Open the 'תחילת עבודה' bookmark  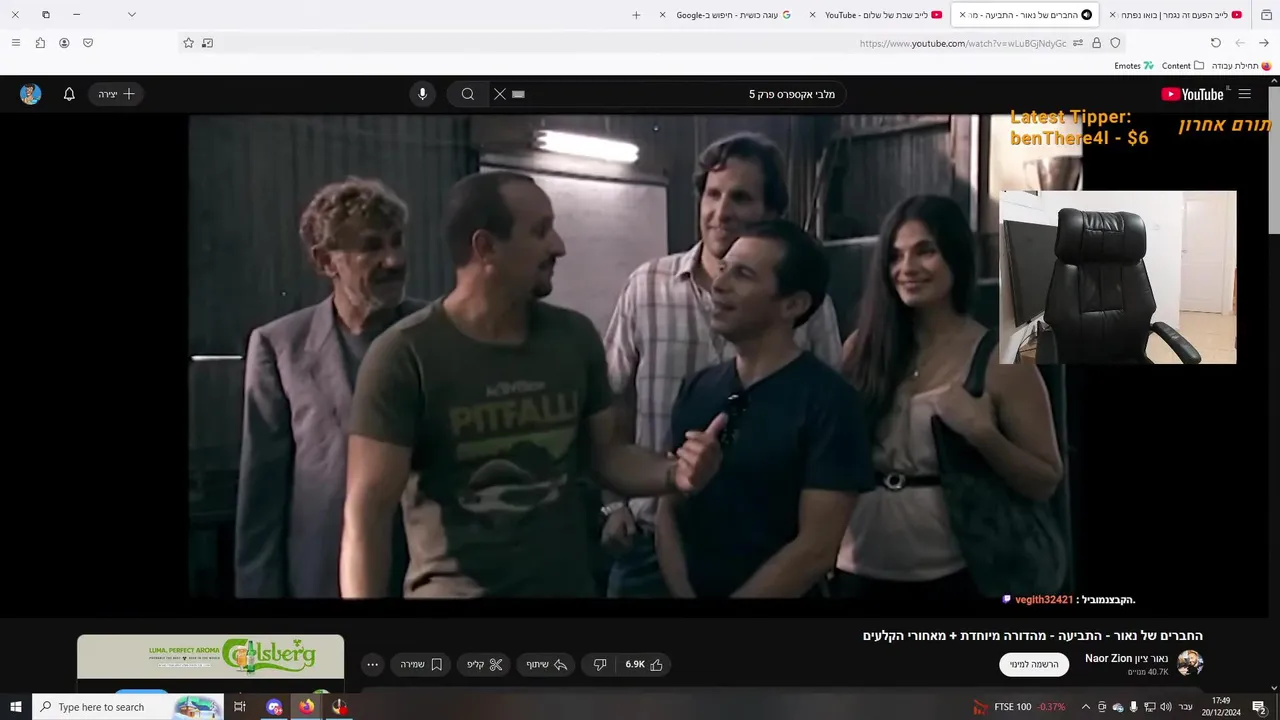coord(1241,66)
